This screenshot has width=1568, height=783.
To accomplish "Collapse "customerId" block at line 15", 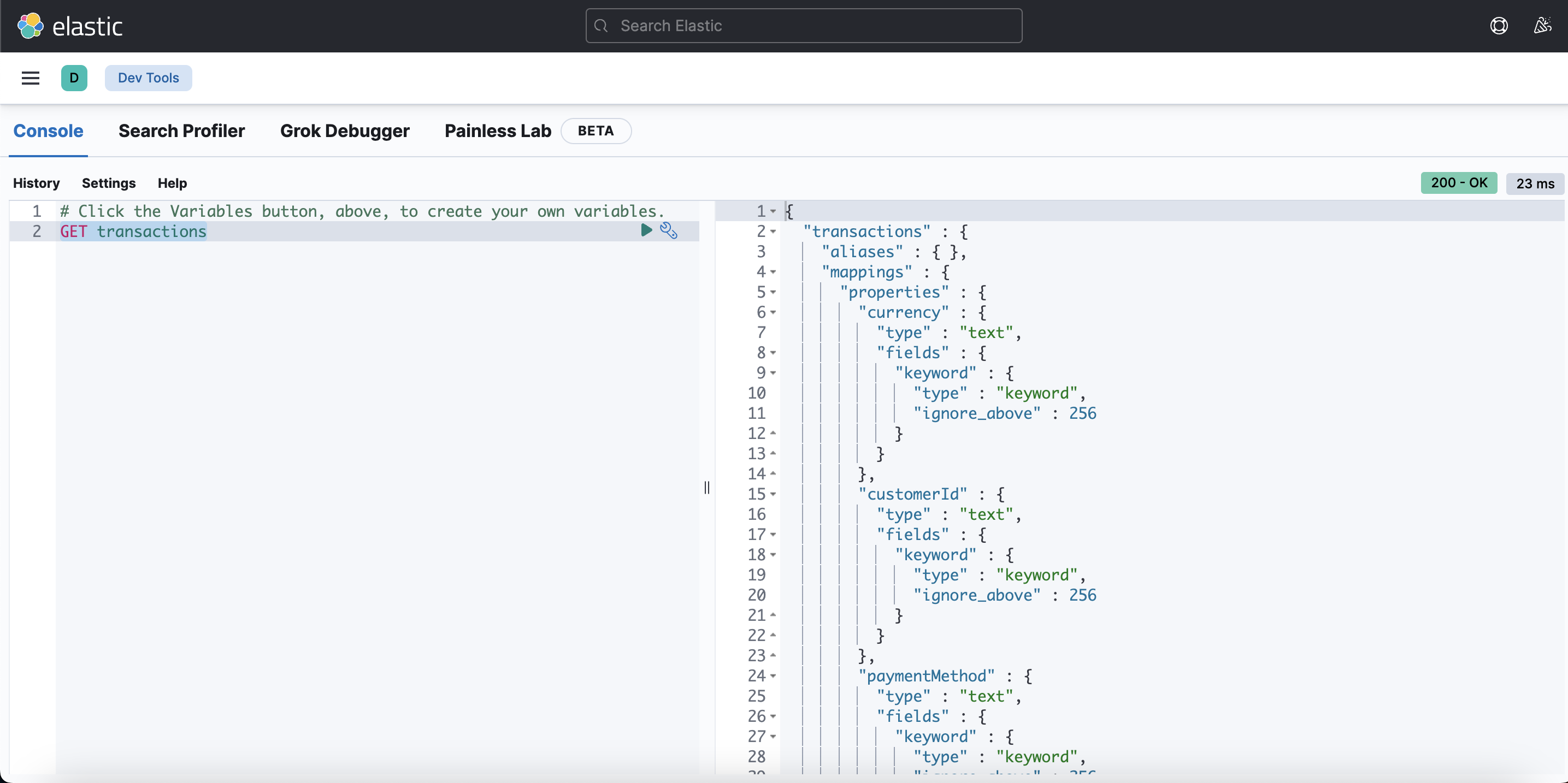I will (x=773, y=494).
